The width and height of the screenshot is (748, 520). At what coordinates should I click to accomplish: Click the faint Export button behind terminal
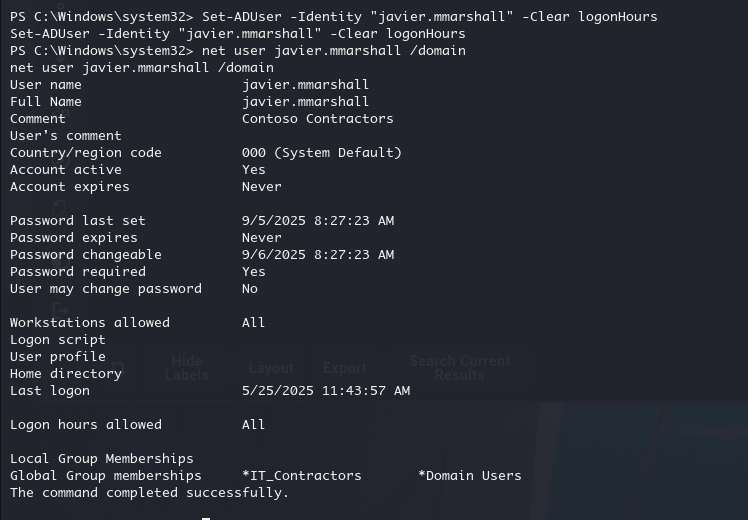(x=344, y=368)
